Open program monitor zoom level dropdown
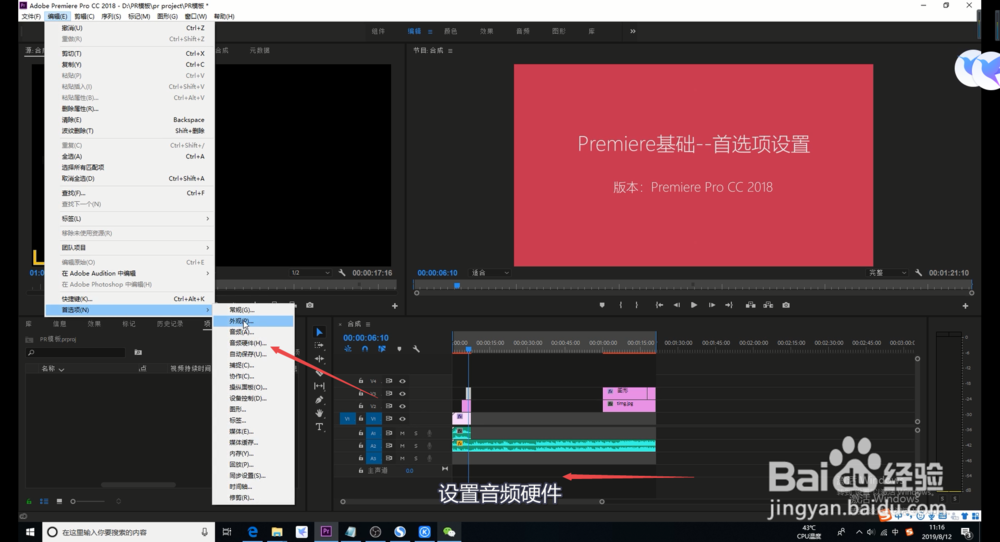This screenshot has width=1000, height=542. (x=490, y=272)
